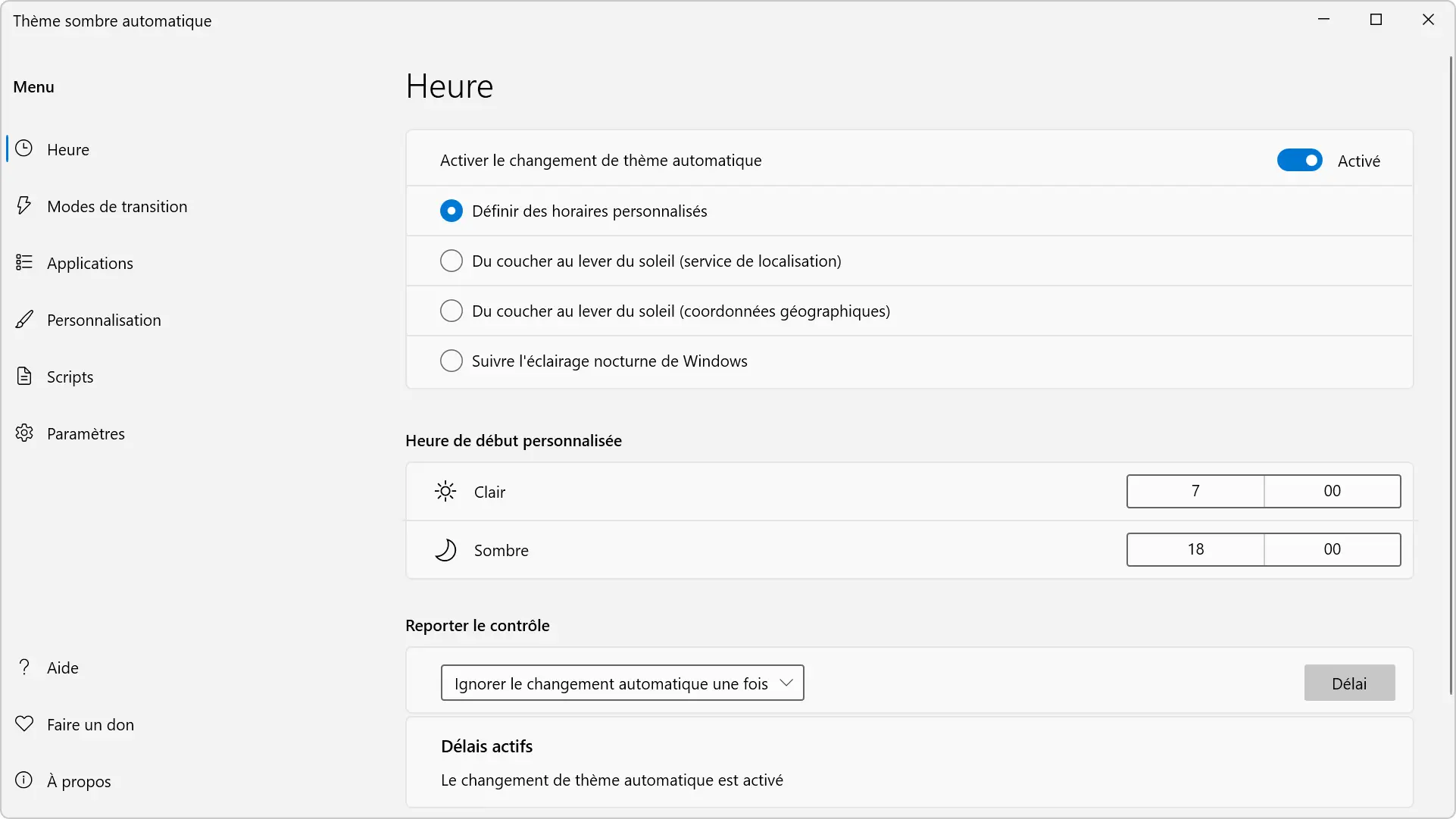Open the Ignorer le changement automatique dropdown

[x=622, y=683]
